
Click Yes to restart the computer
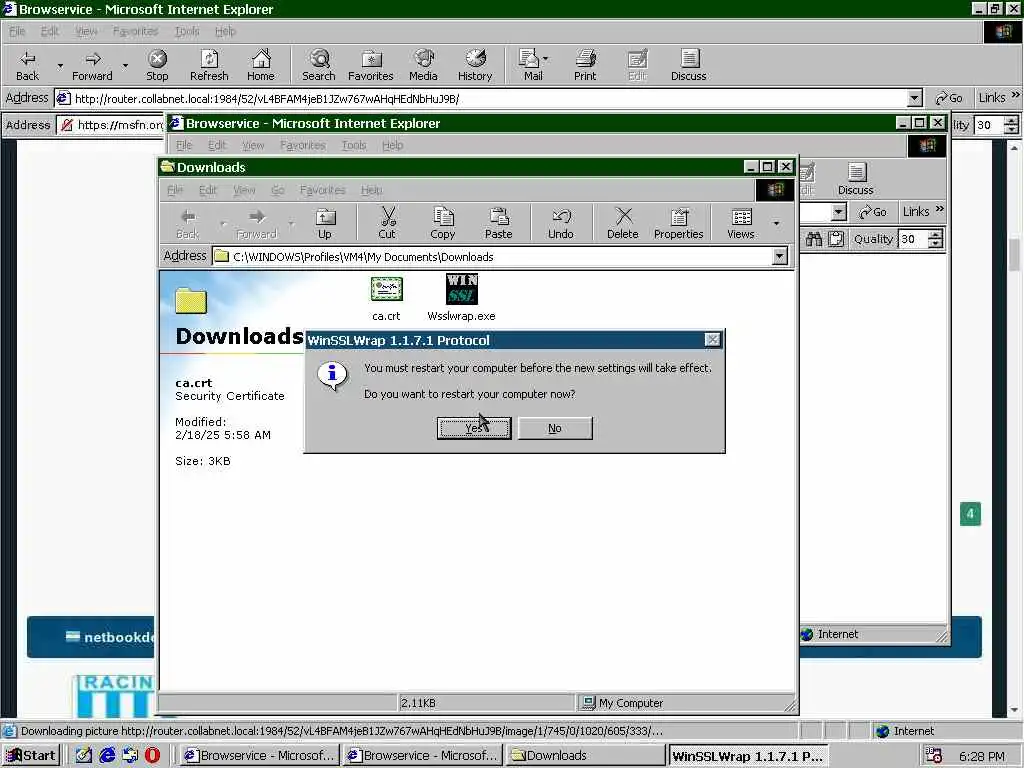pos(473,428)
